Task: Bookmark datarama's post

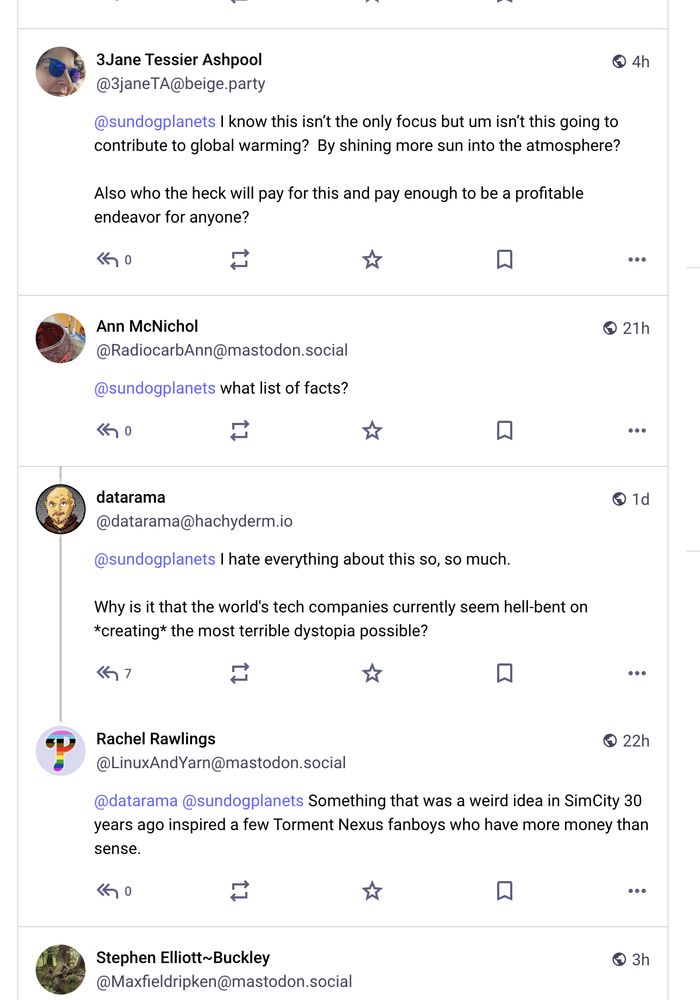Action: pyautogui.click(x=505, y=673)
